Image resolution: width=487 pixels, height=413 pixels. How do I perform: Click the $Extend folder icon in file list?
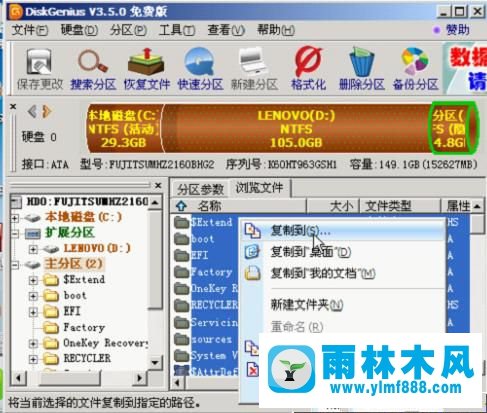coord(182,222)
